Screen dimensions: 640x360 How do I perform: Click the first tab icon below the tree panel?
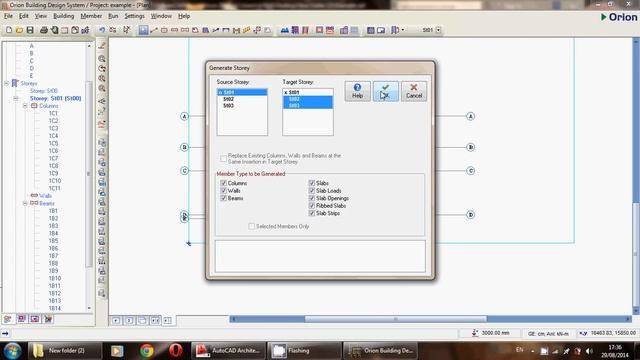(x=8, y=319)
